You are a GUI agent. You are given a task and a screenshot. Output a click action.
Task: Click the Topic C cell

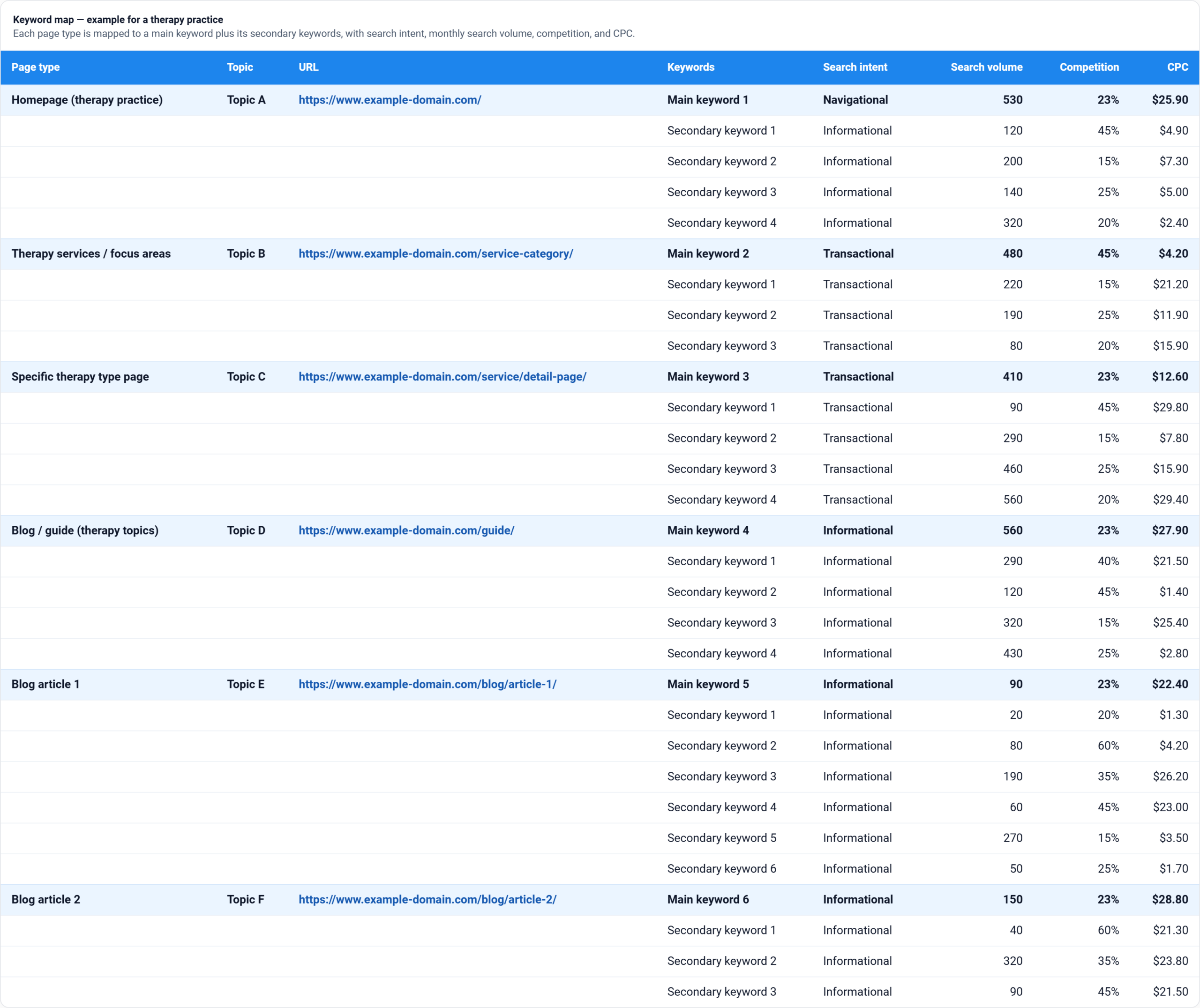246,377
